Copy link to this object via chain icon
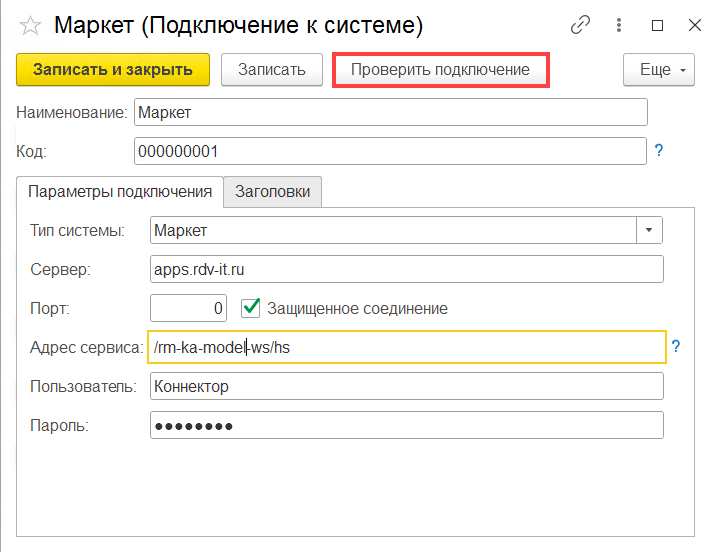The height and width of the screenshot is (552, 720). click(580, 25)
